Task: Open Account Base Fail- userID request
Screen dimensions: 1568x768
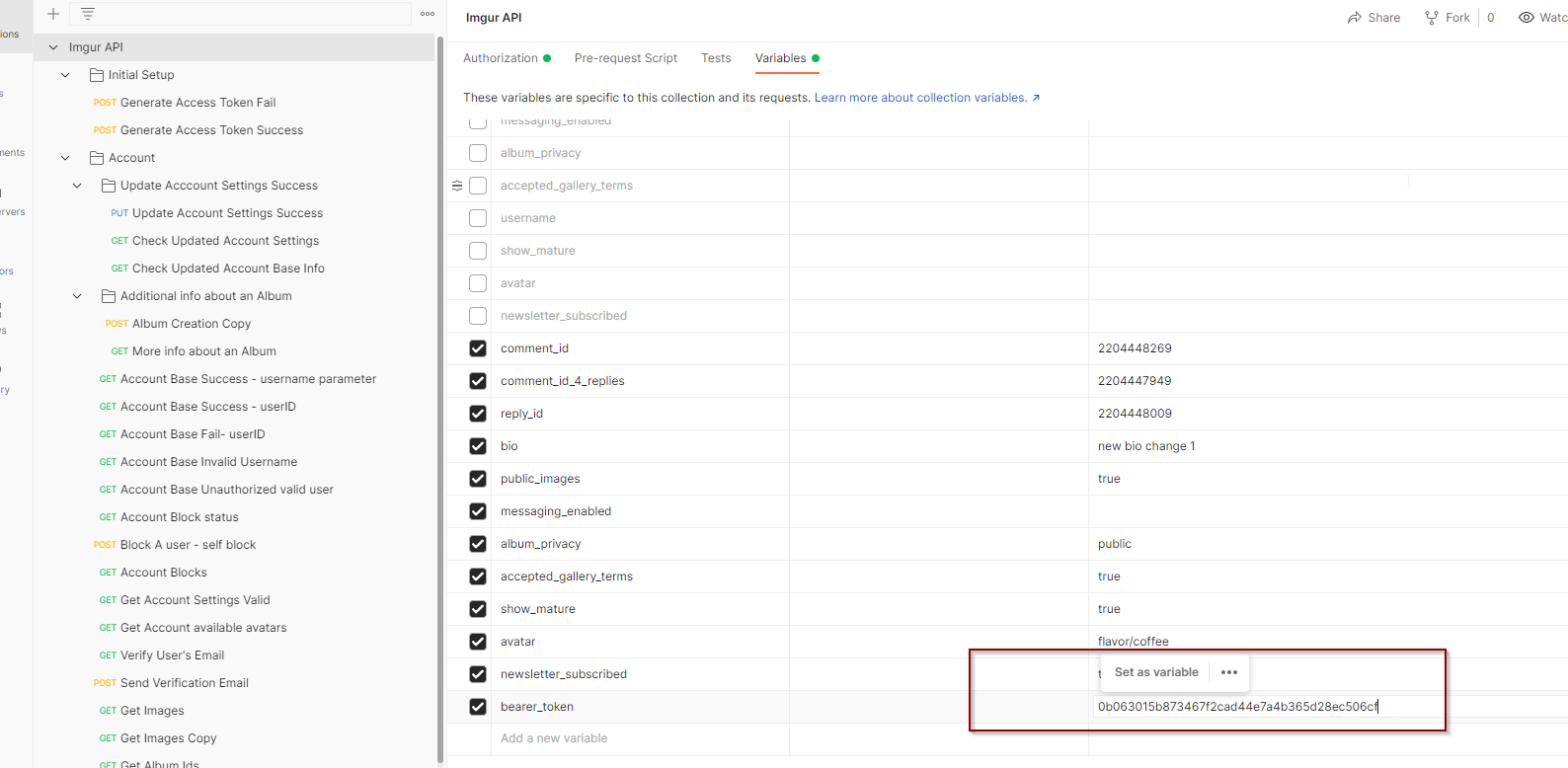Action: [193, 434]
